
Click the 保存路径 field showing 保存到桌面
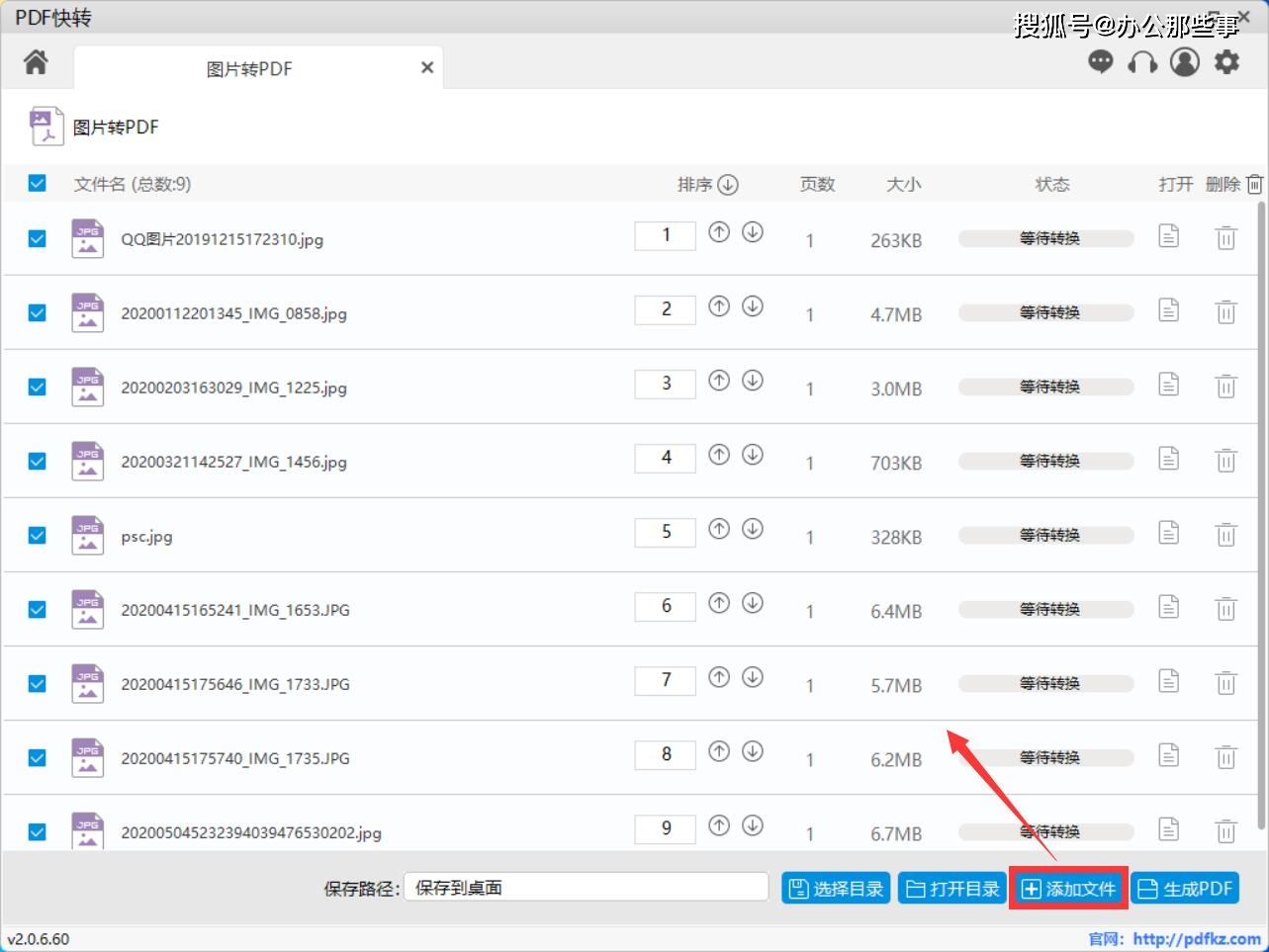pyautogui.click(x=587, y=887)
